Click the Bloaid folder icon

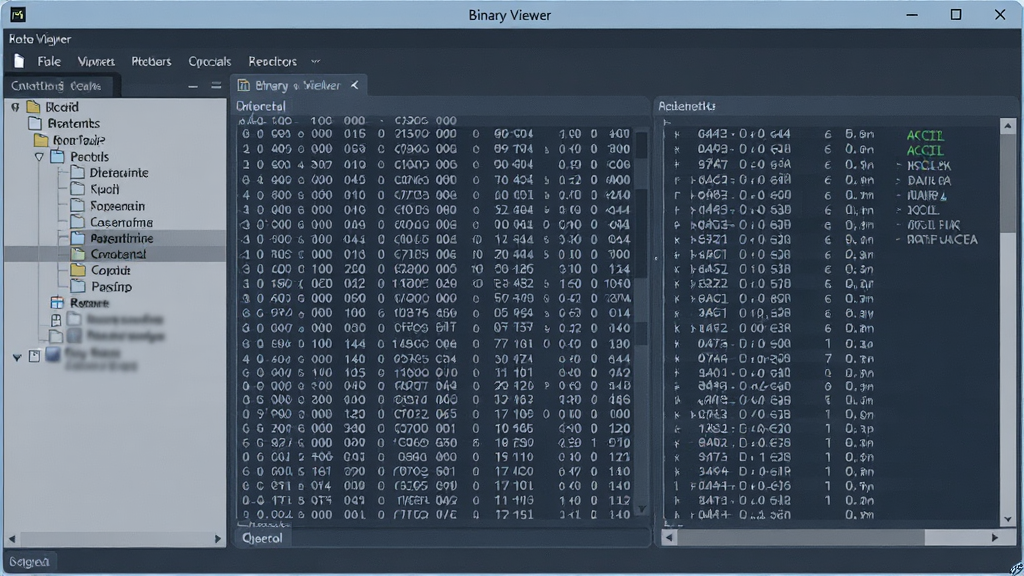tap(33, 106)
